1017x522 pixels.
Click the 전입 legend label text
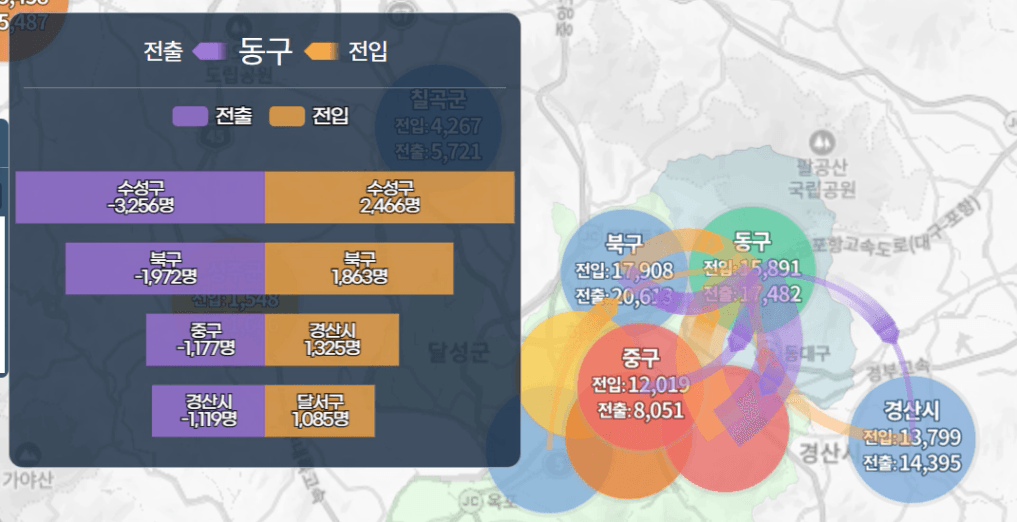tap(331, 116)
